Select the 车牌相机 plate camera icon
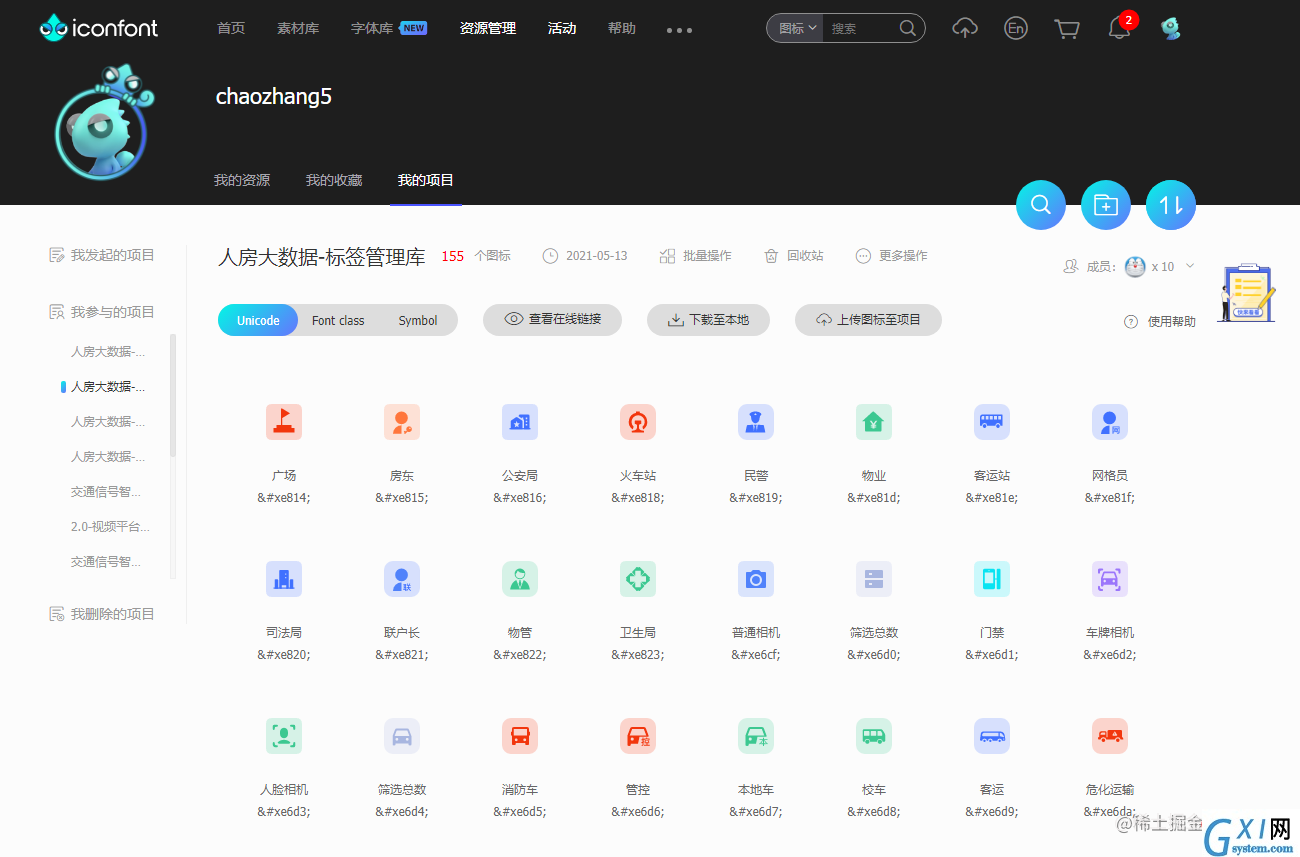 (x=1110, y=579)
